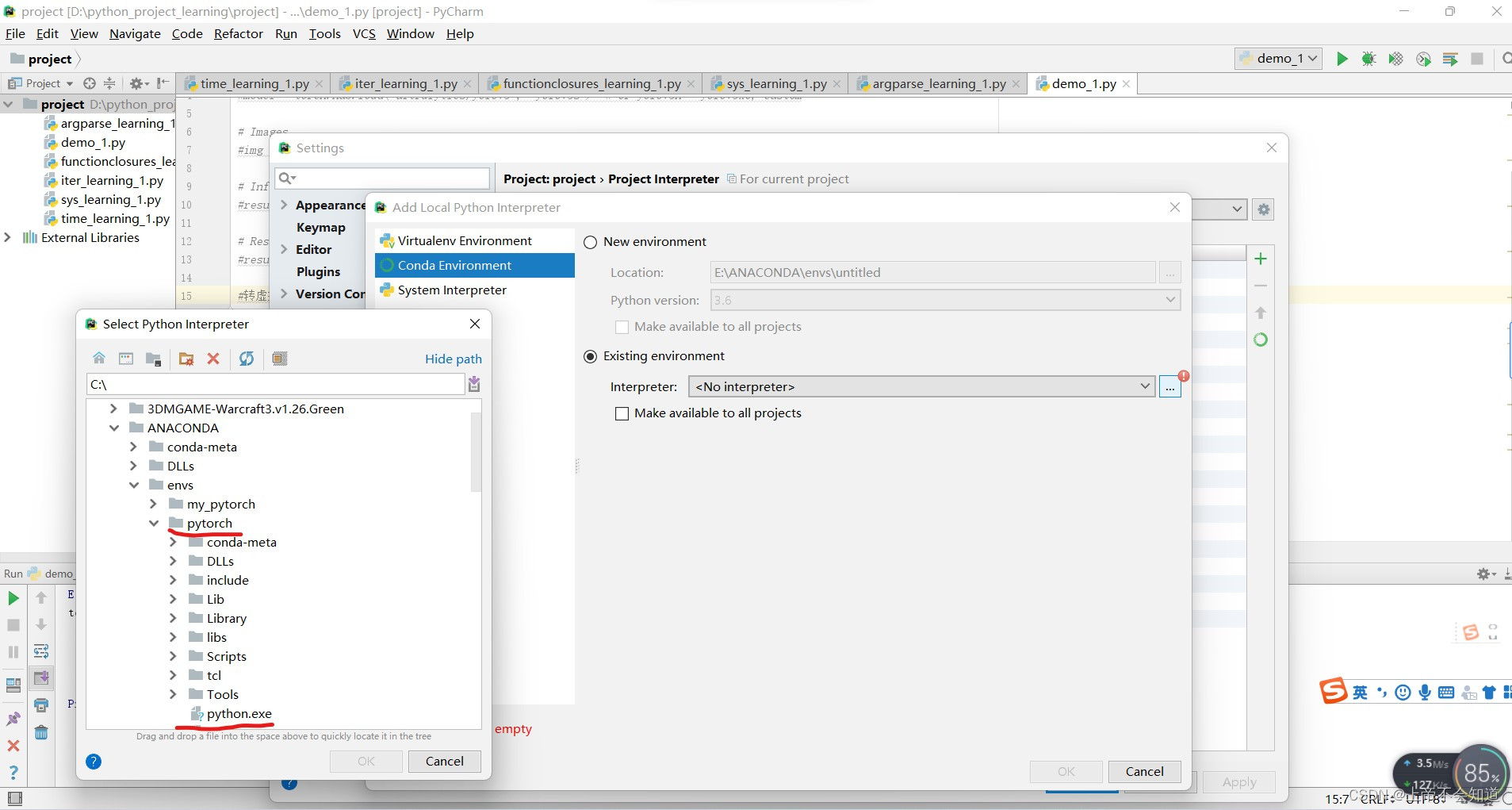Switch to time_learning_1.py tab
The image size is (1512, 810).
254,83
